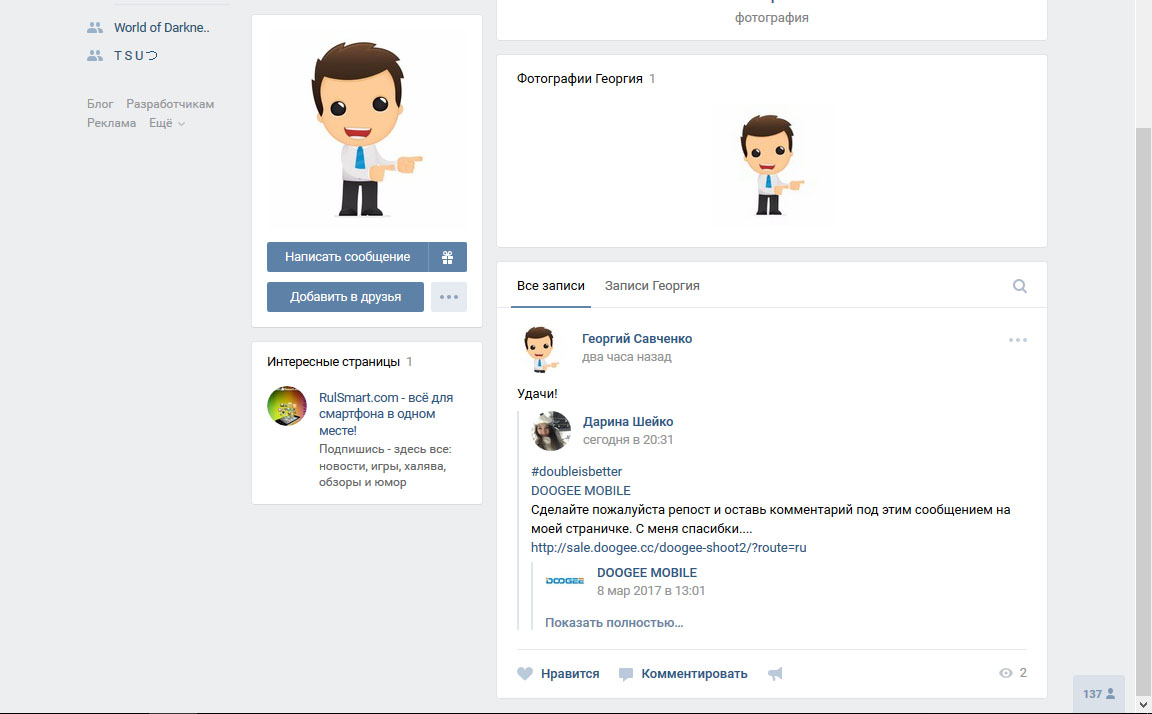Screen dimensions: 1152x714
Task: Open the three-dots menu beside Add friend
Action: [x=449, y=297]
